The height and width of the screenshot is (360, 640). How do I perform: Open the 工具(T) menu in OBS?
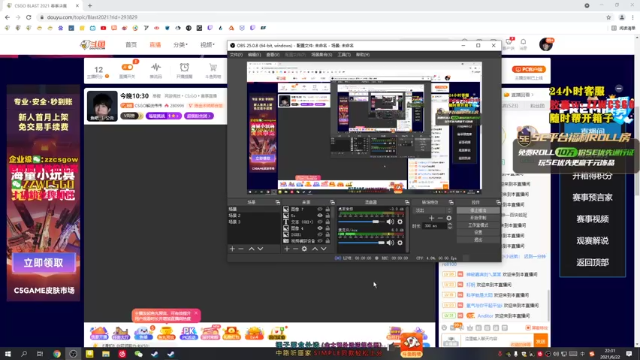point(344,54)
